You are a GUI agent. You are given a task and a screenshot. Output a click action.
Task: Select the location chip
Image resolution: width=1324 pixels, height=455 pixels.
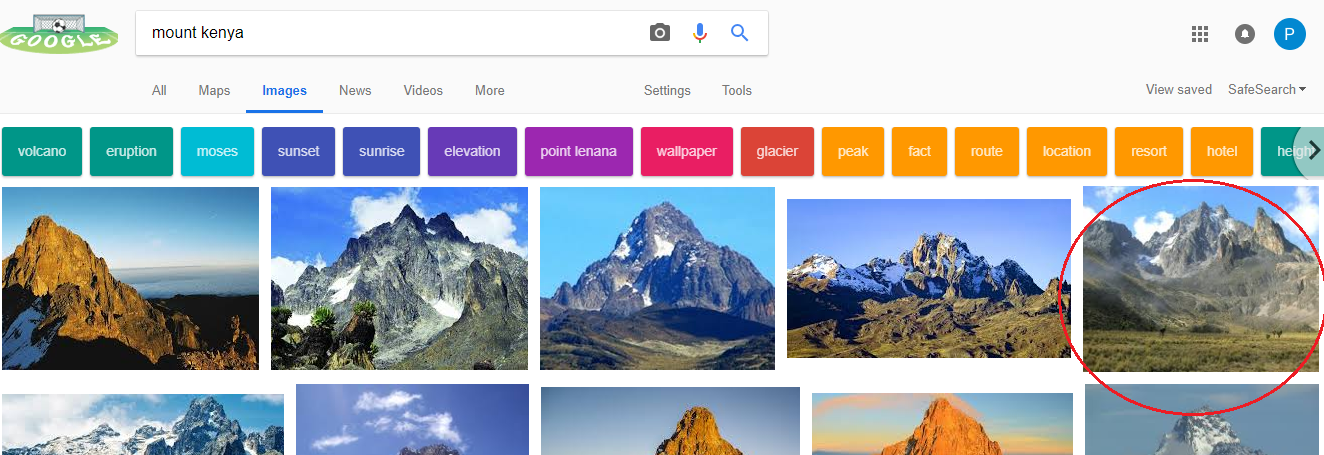[1067, 151]
